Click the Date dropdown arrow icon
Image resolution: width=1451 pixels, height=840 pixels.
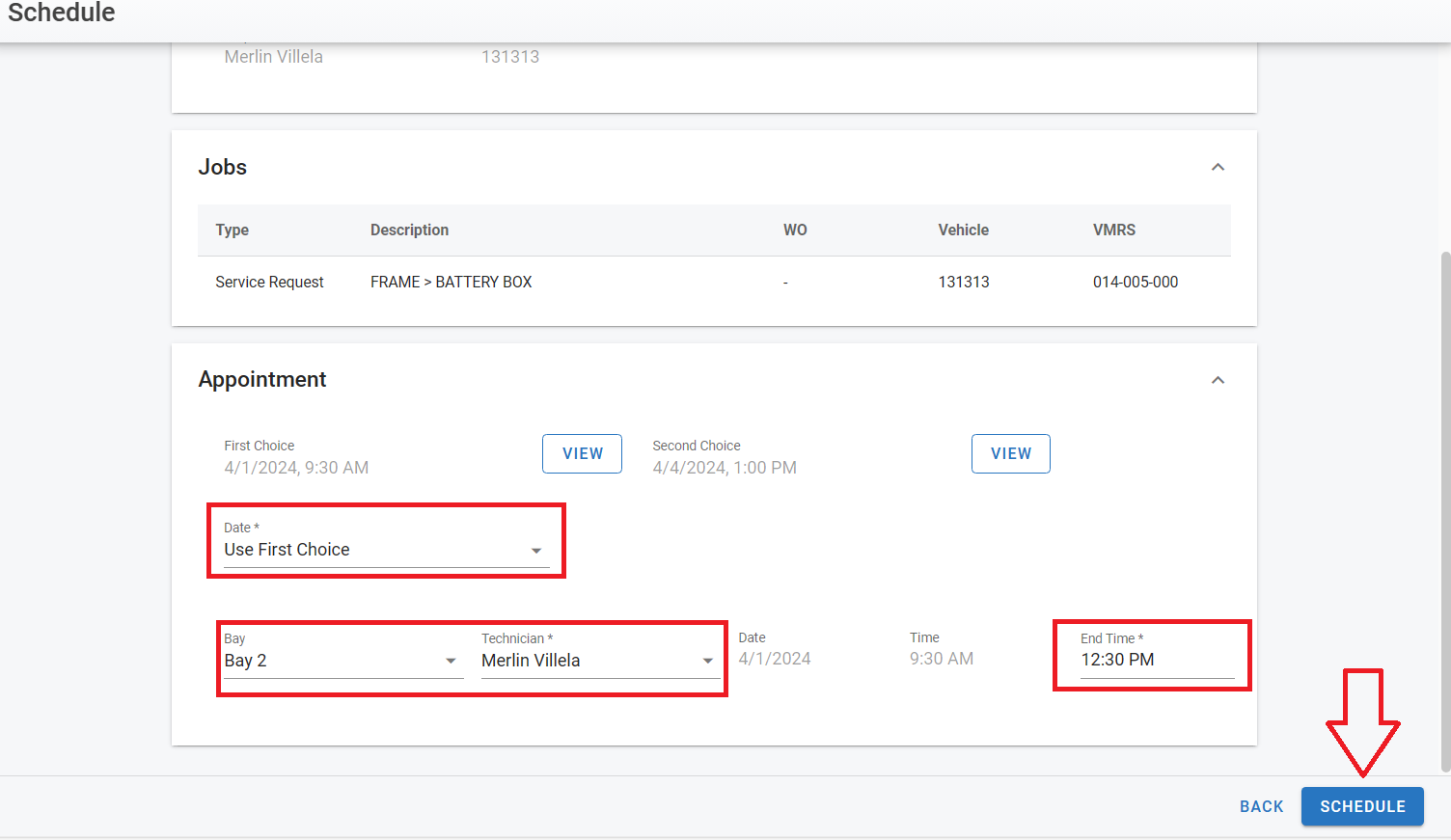pos(536,551)
